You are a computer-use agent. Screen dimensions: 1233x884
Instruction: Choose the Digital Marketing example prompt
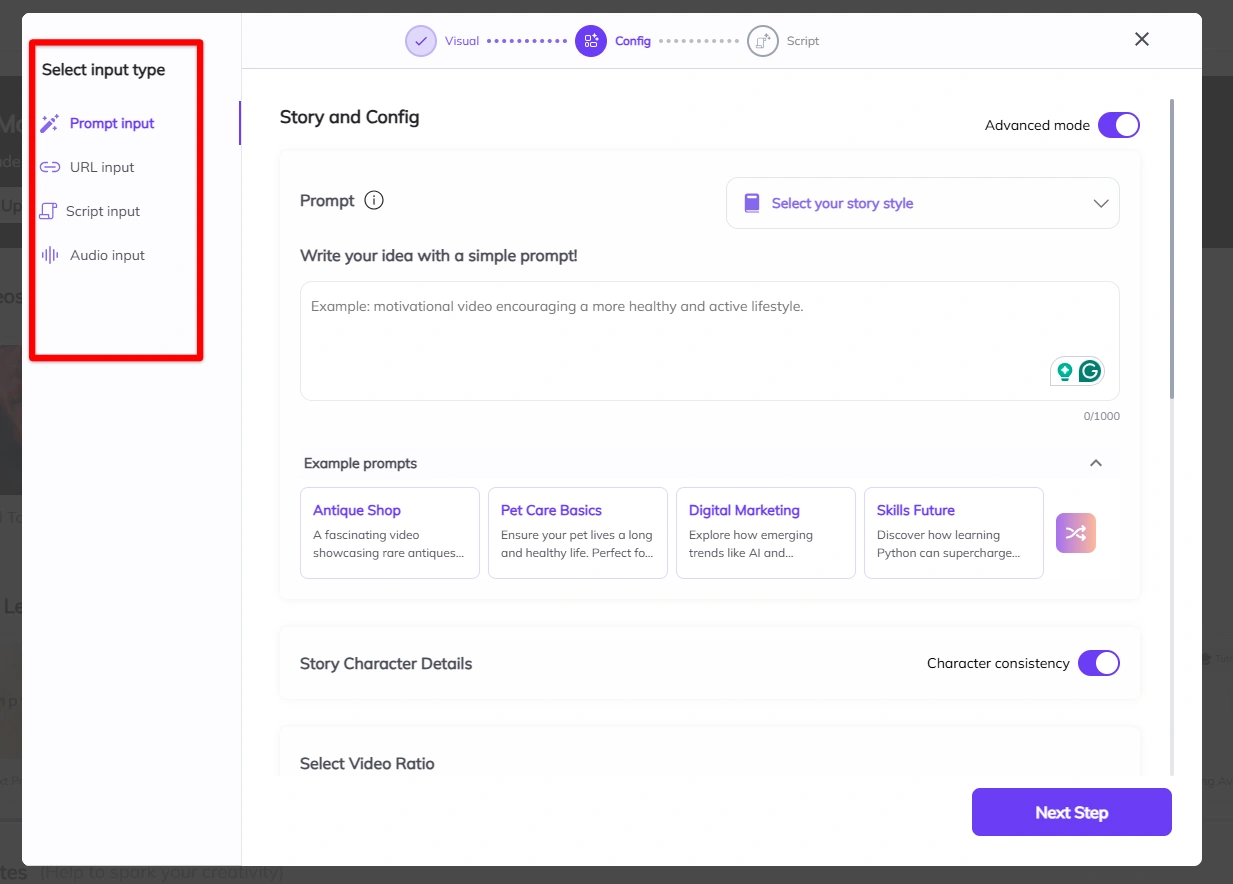tap(766, 533)
